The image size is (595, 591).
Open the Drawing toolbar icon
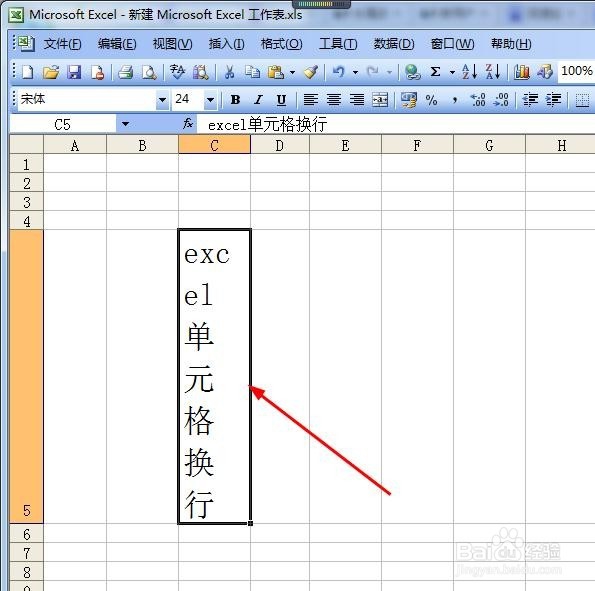(x=545, y=72)
